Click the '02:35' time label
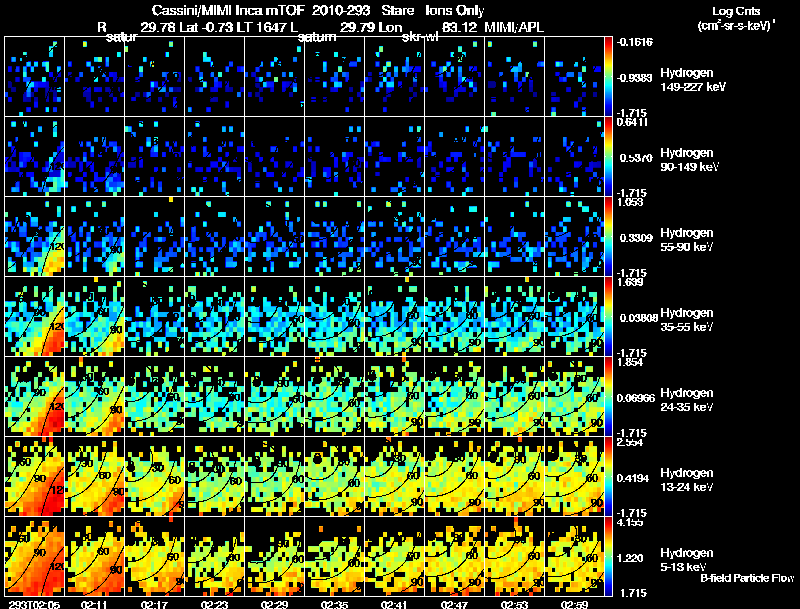The width and height of the screenshot is (800, 609). (x=335, y=604)
